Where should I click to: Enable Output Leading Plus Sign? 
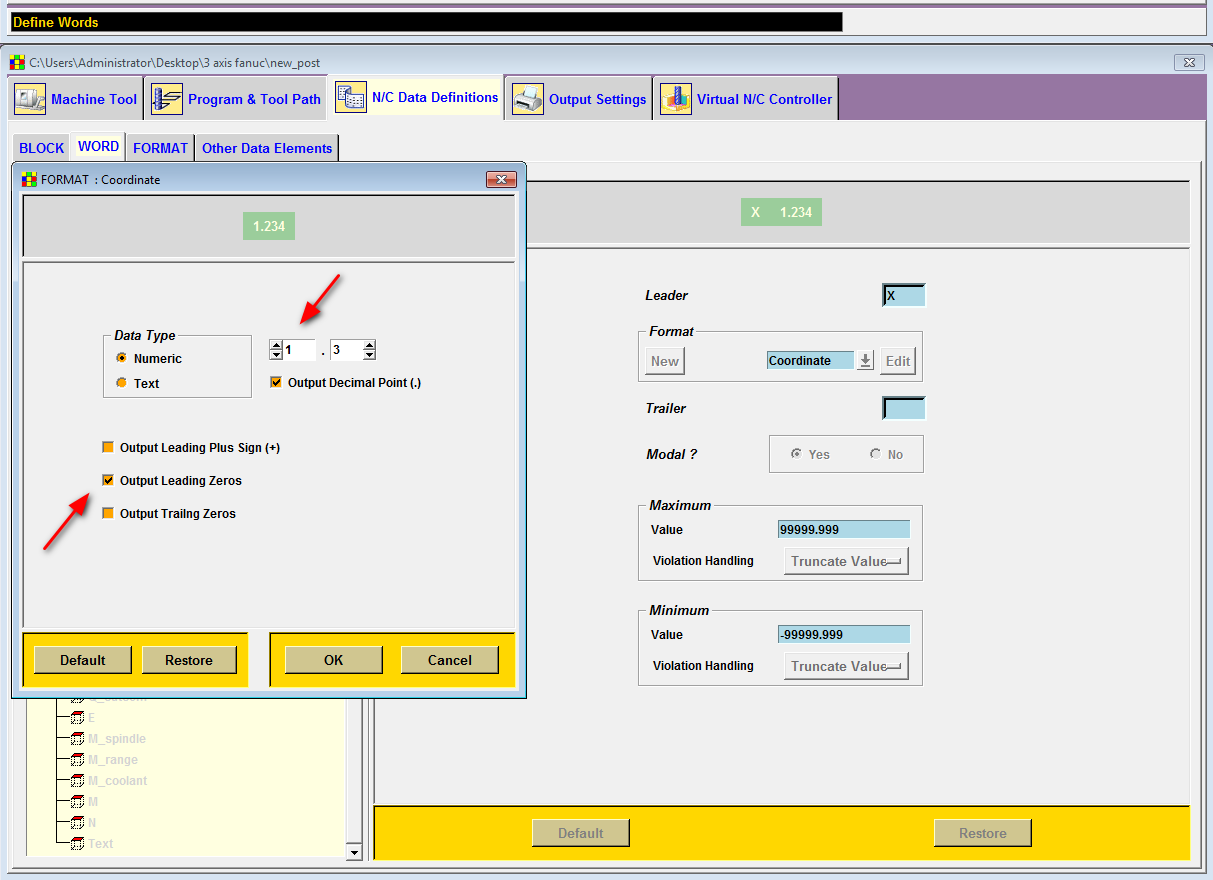[x=108, y=448]
